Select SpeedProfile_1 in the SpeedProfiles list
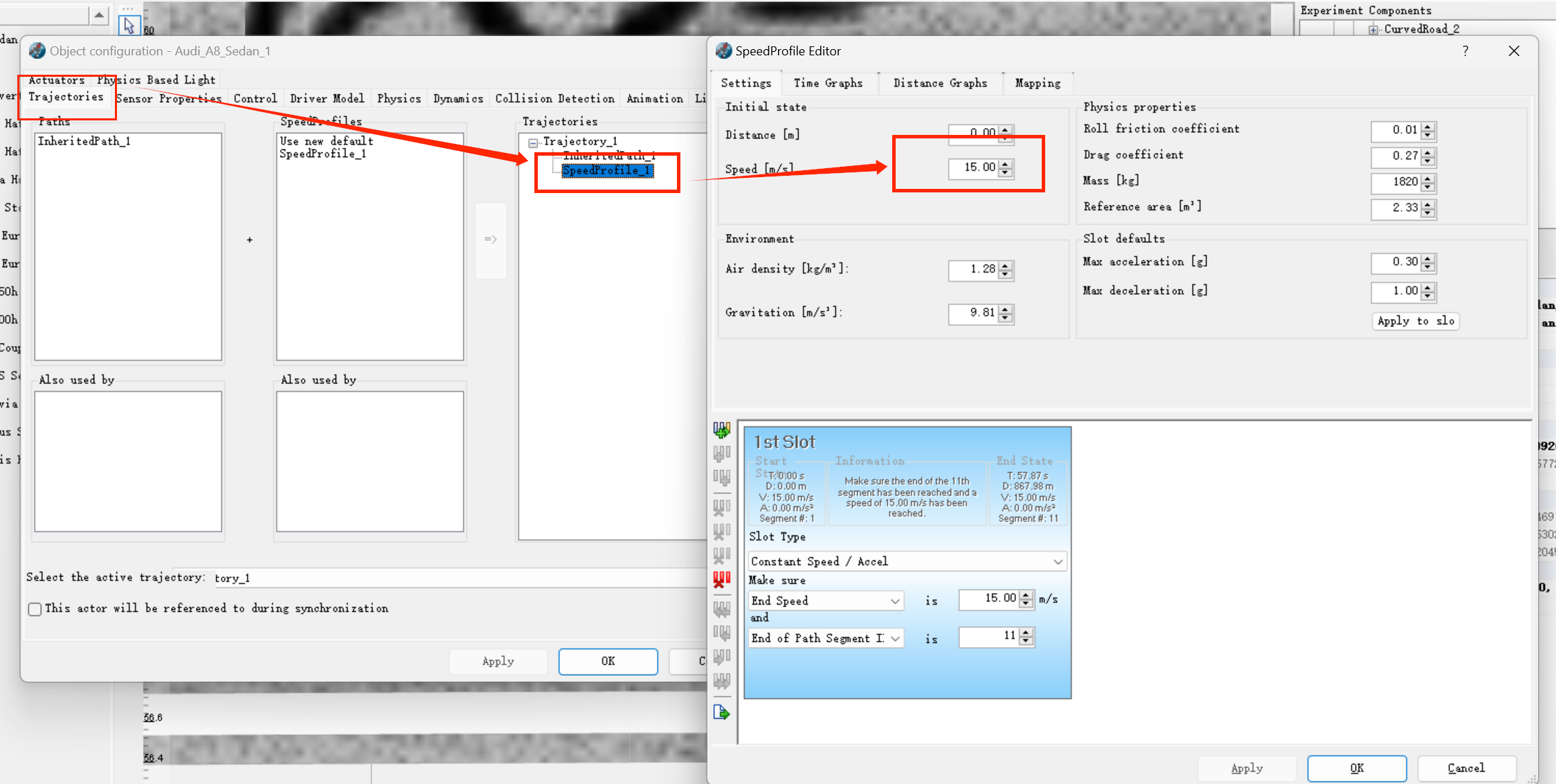Viewport: 1556px width, 784px height. coord(323,154)
